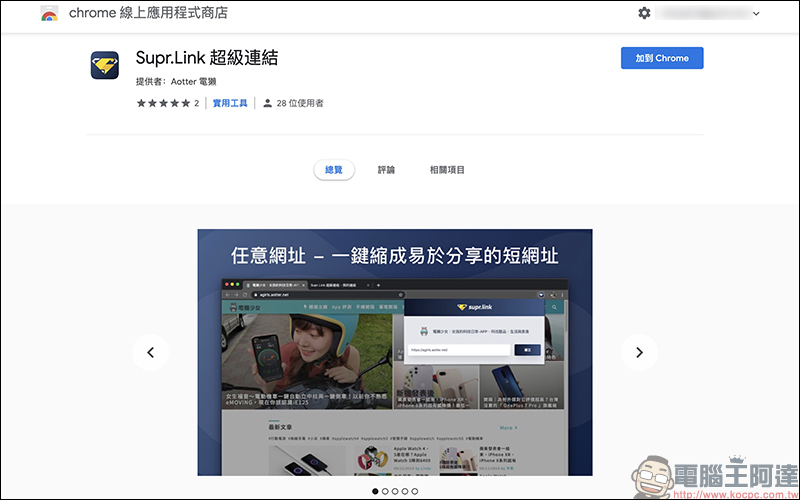Click the chrome 線上應用程式商店 header text

pyautogui.click(x=148, y=13)
